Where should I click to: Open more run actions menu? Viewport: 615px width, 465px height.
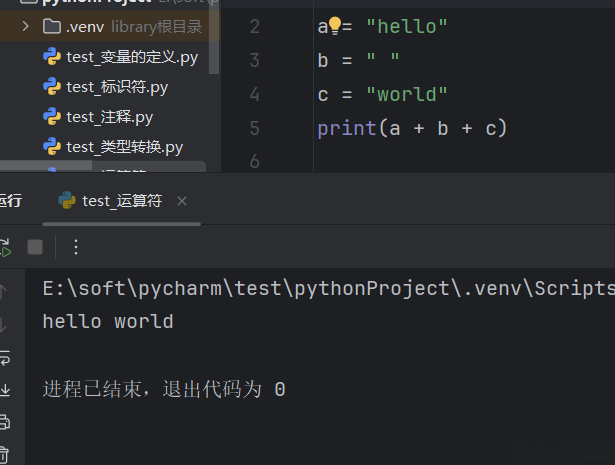(x=76, y=247)
